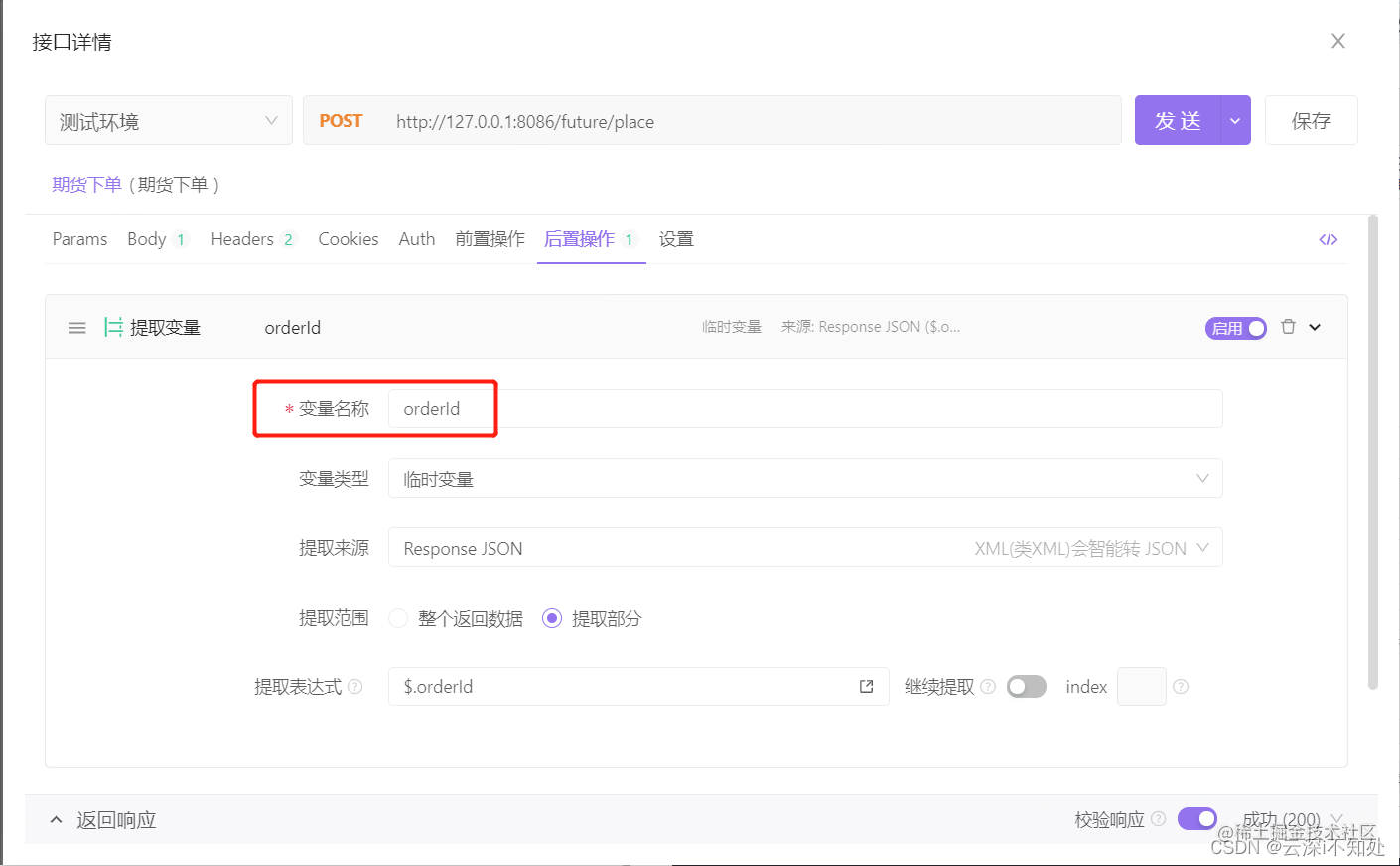Toggle the 启用 switch off
The image size is (1400, 866).
[x=1236, y=328]
